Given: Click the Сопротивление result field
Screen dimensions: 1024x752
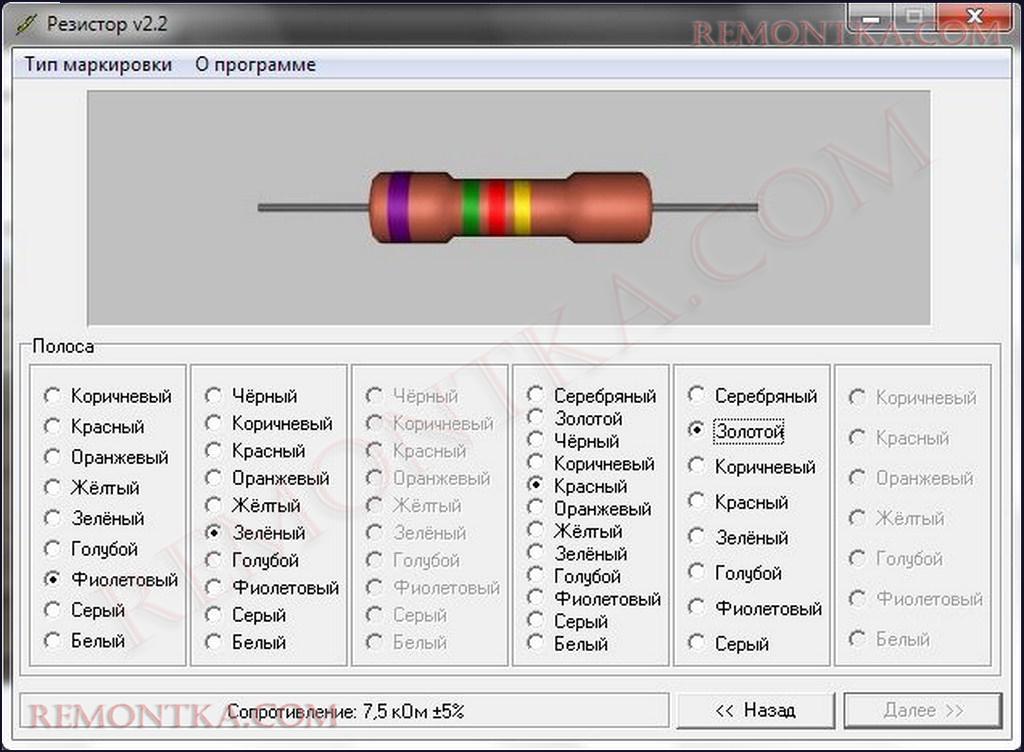Looking at the screenshot, I should 345,711.
